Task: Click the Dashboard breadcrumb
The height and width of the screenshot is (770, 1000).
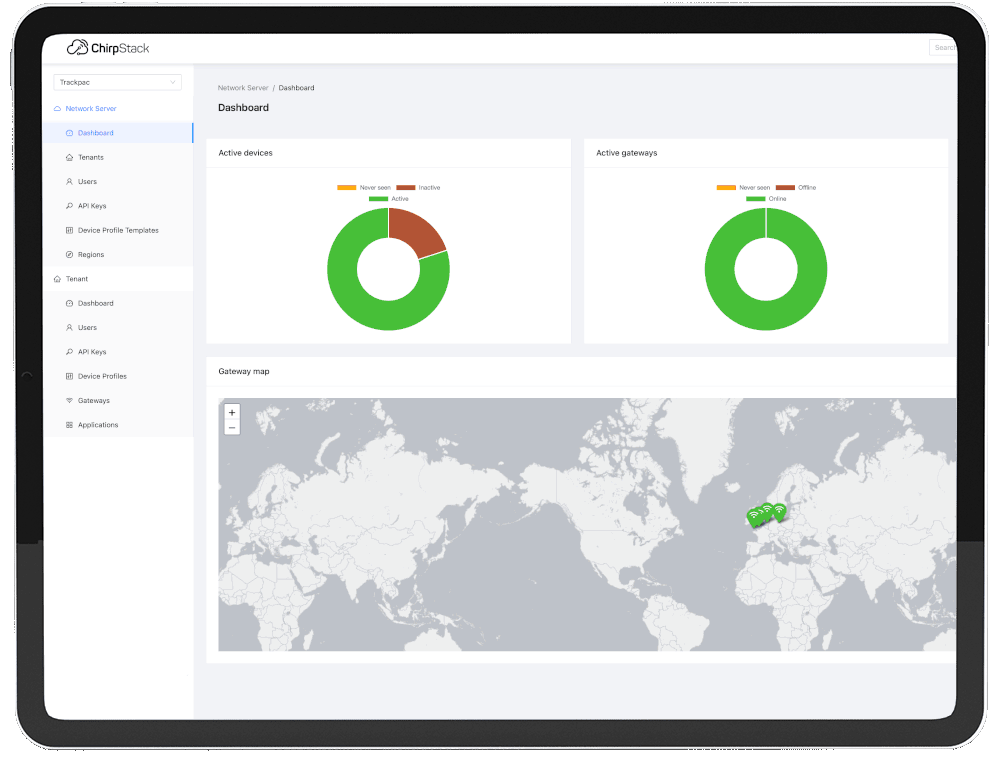Action: [x=296, y=87]
